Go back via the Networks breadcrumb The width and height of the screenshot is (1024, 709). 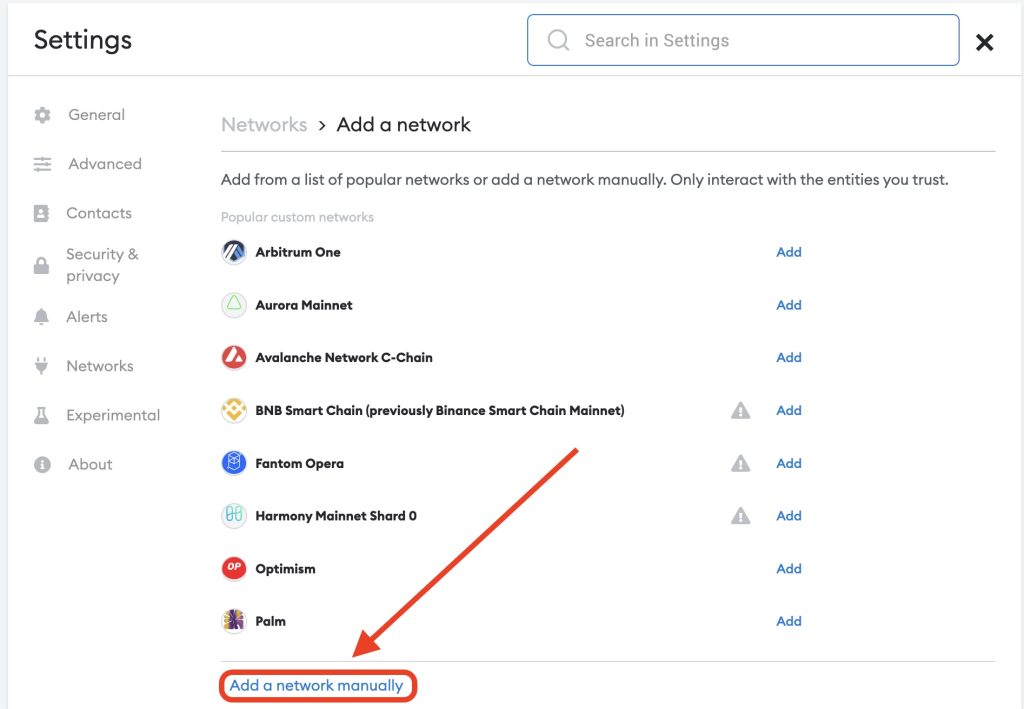(264, 125)
